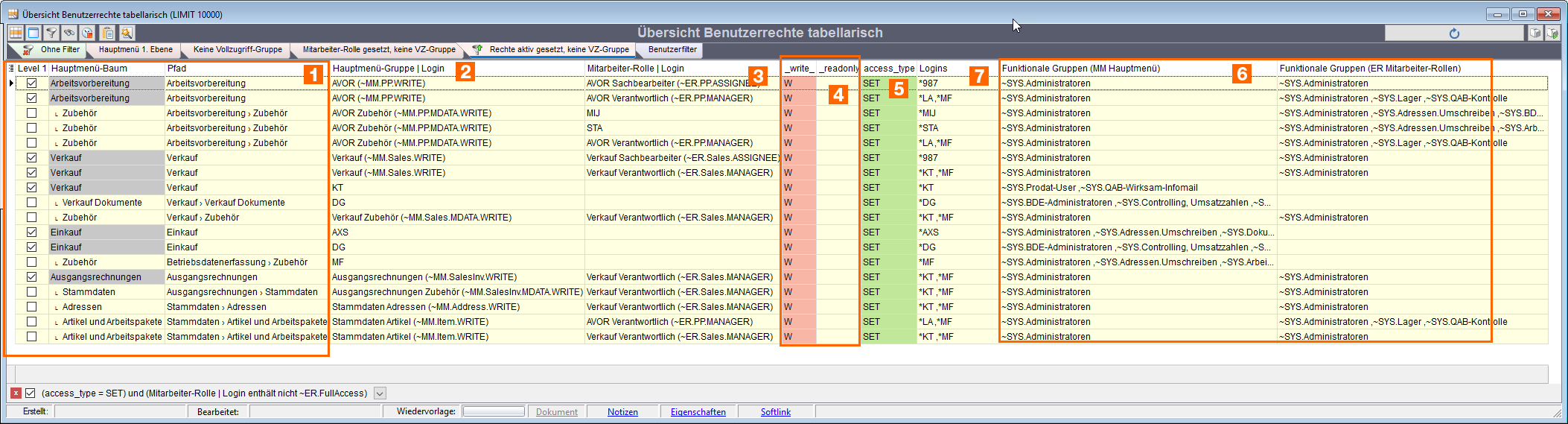Click the binoculars search icon
The image size is (1568, 424).
click(x=69, y=33)
